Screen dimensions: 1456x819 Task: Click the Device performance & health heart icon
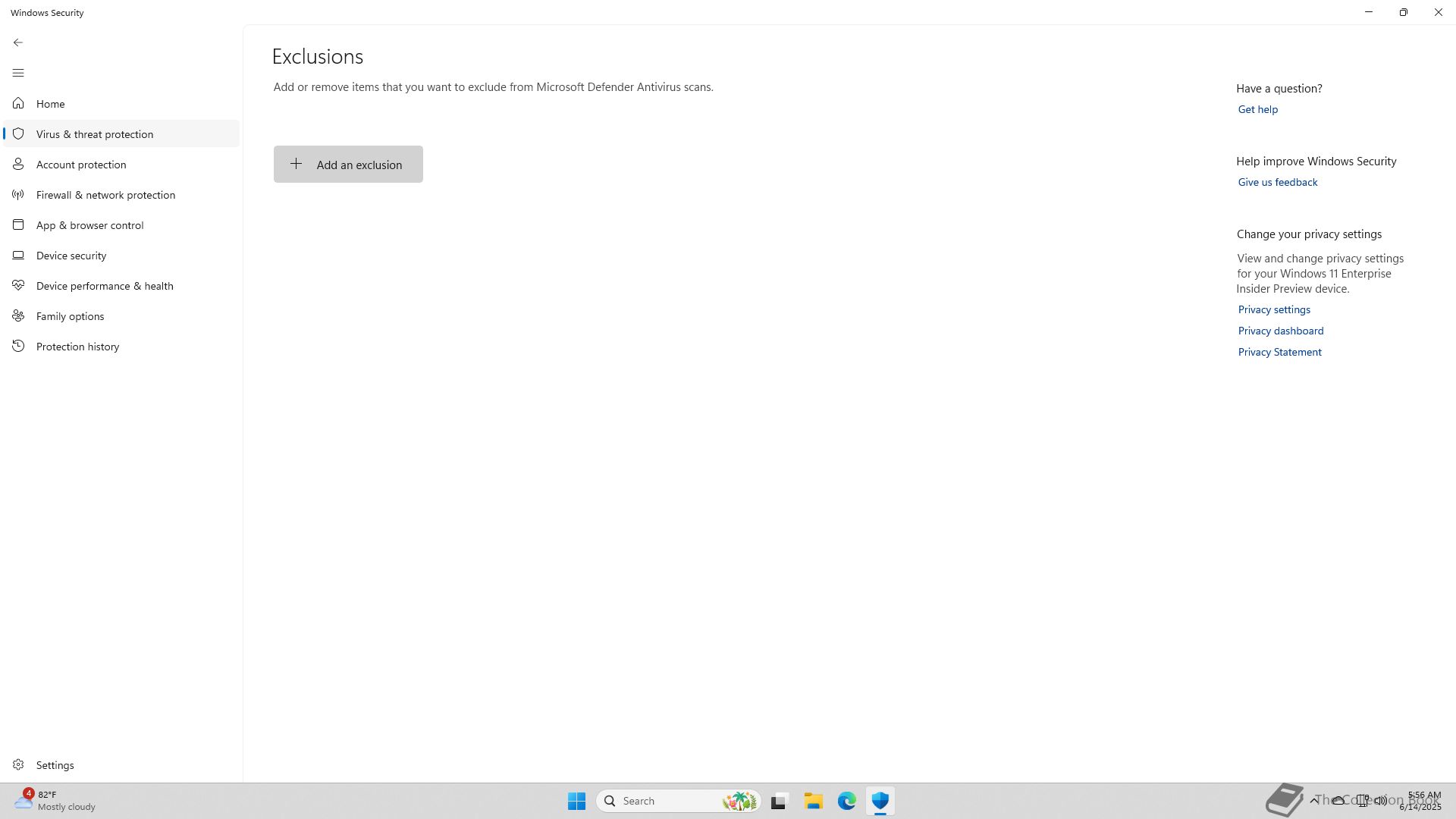coord(18,285)
